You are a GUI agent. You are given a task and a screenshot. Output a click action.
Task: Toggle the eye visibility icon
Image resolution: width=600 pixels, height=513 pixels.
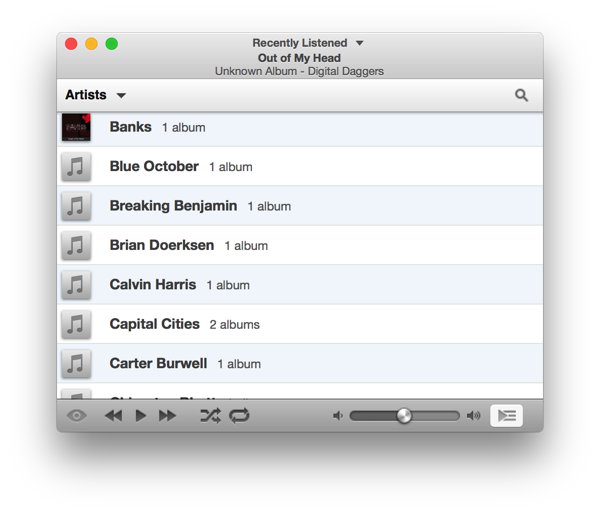(x=77, y=416)
